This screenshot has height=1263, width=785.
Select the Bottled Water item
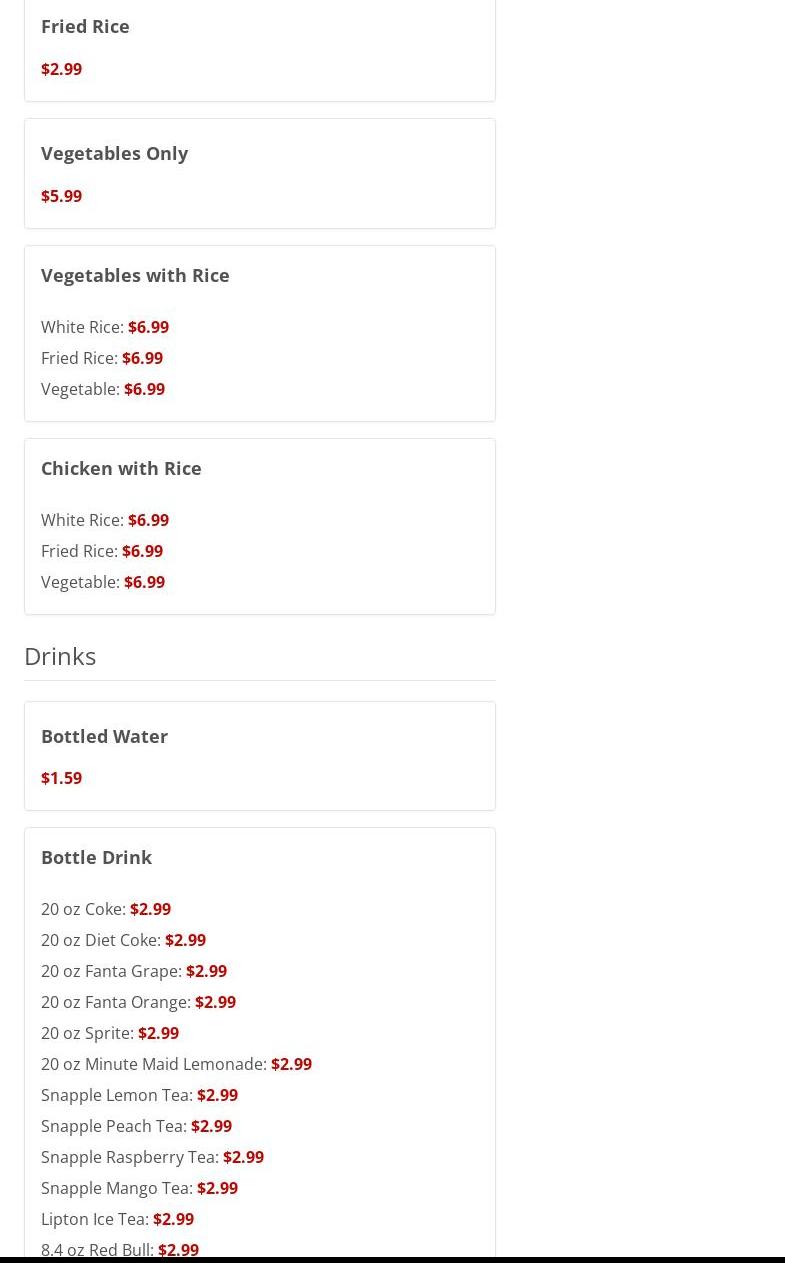click(104, 736)
